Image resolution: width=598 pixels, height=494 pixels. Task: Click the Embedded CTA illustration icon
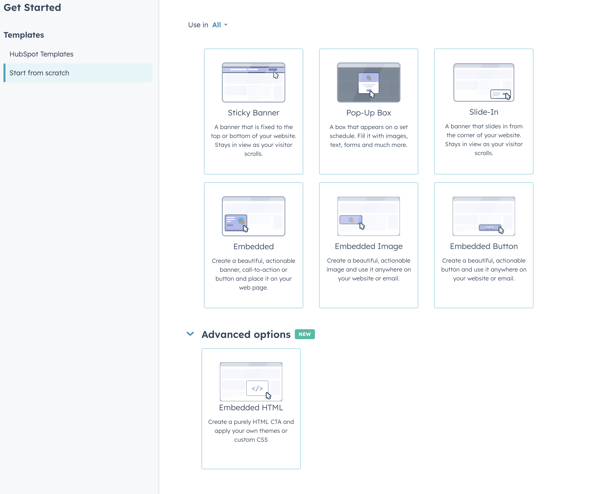[254, 216]
